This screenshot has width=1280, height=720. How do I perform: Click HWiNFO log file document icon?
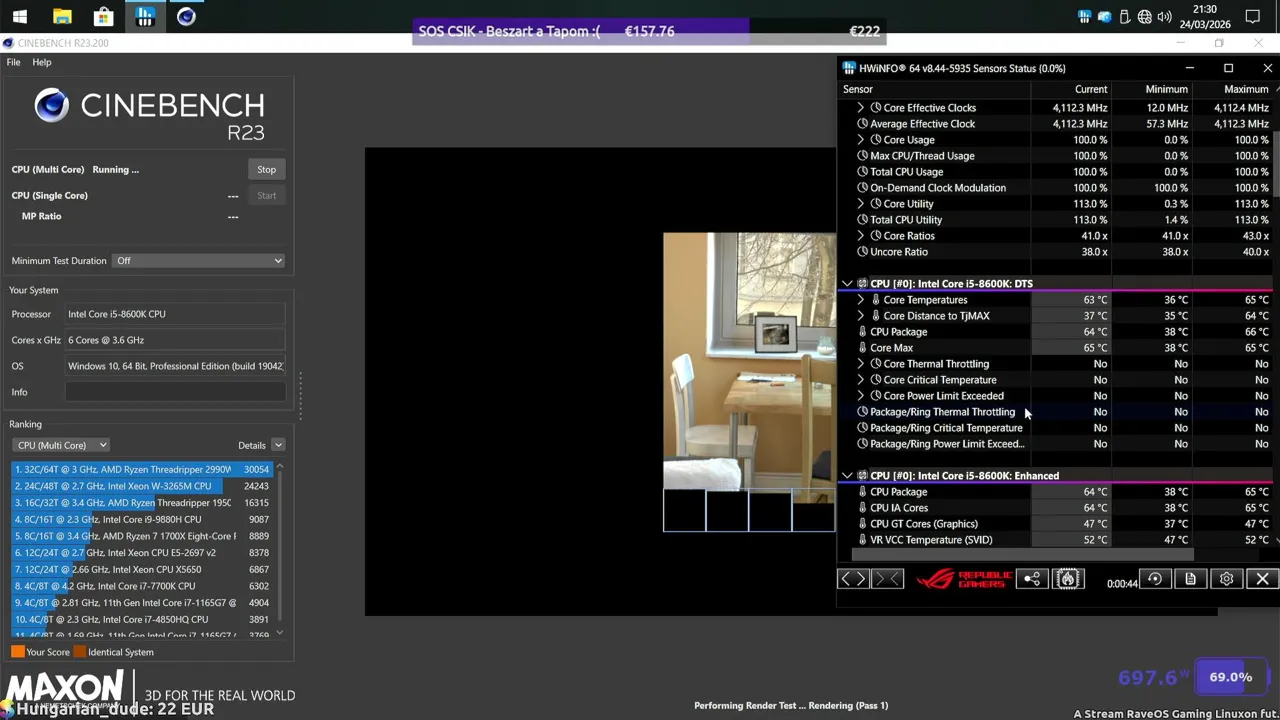click(1190, 579)
